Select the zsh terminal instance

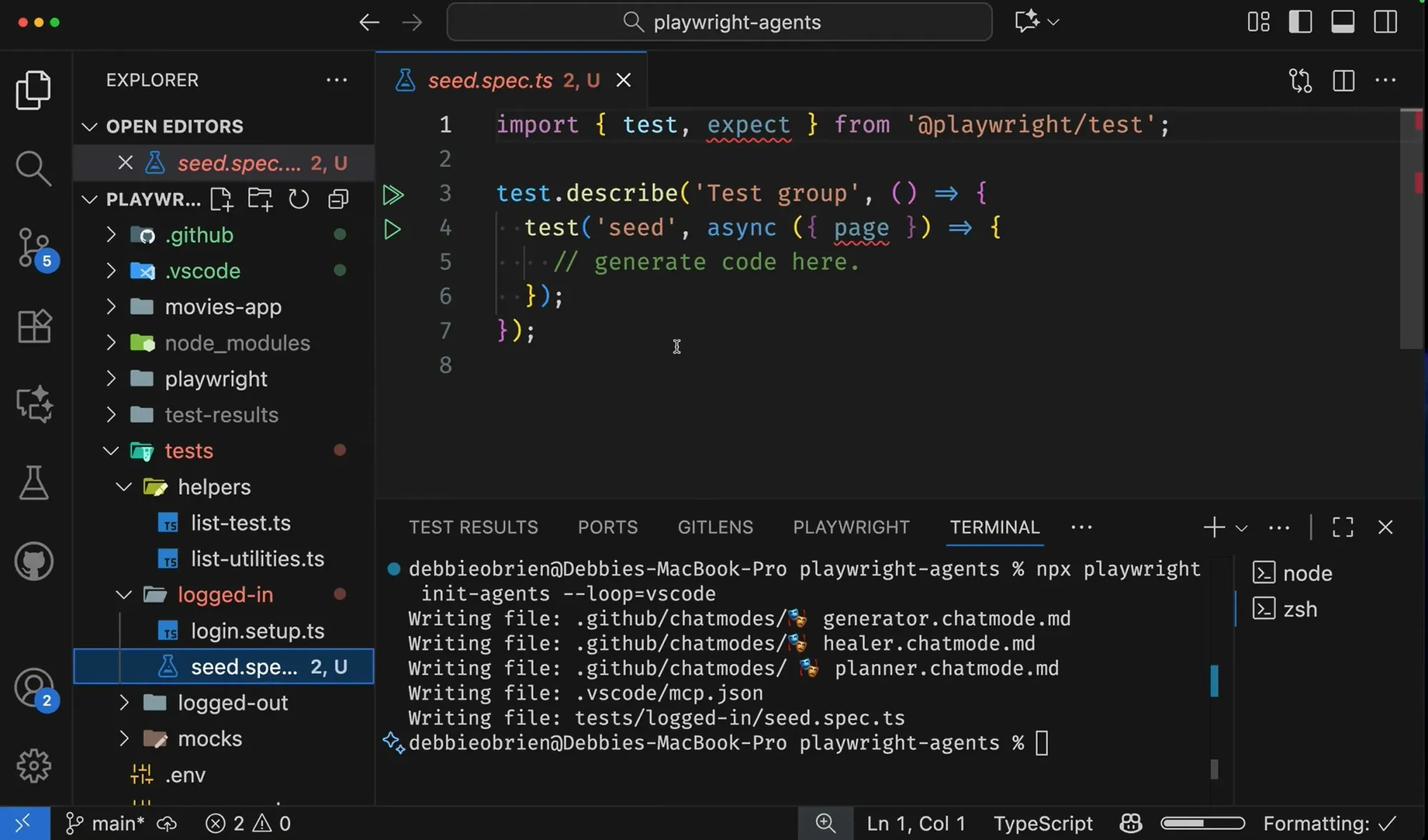[x=1285, y=609]
